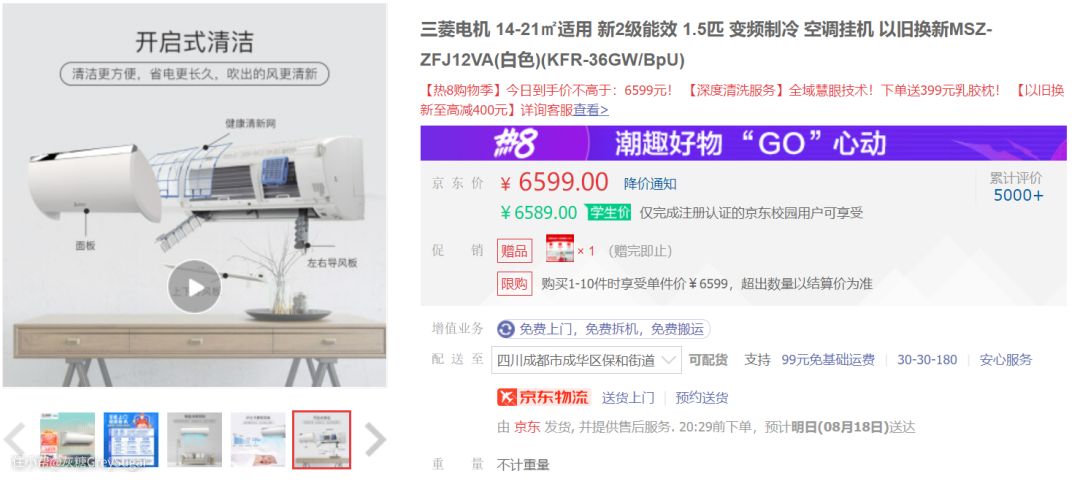The image size is (1080, 484).
Task: Click the 限购 purchase limit tag
Action: (515, 284)
